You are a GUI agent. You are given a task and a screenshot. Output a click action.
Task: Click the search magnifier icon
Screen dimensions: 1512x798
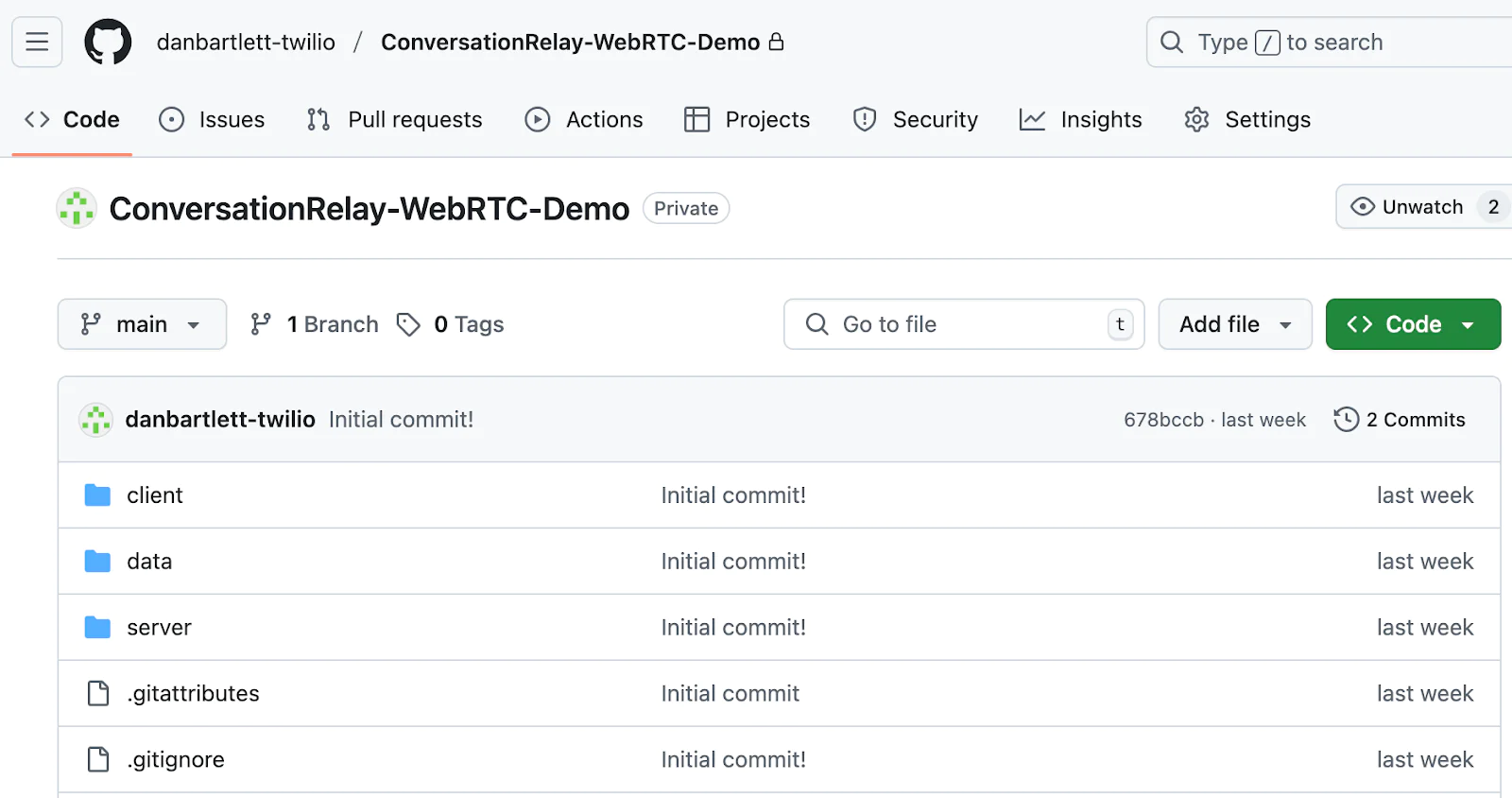1172,43
